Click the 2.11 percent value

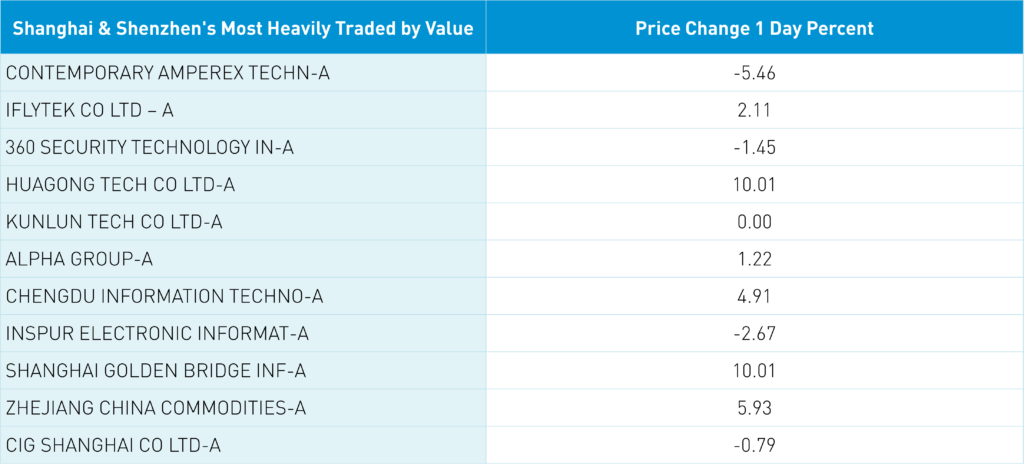pos(754,110)
